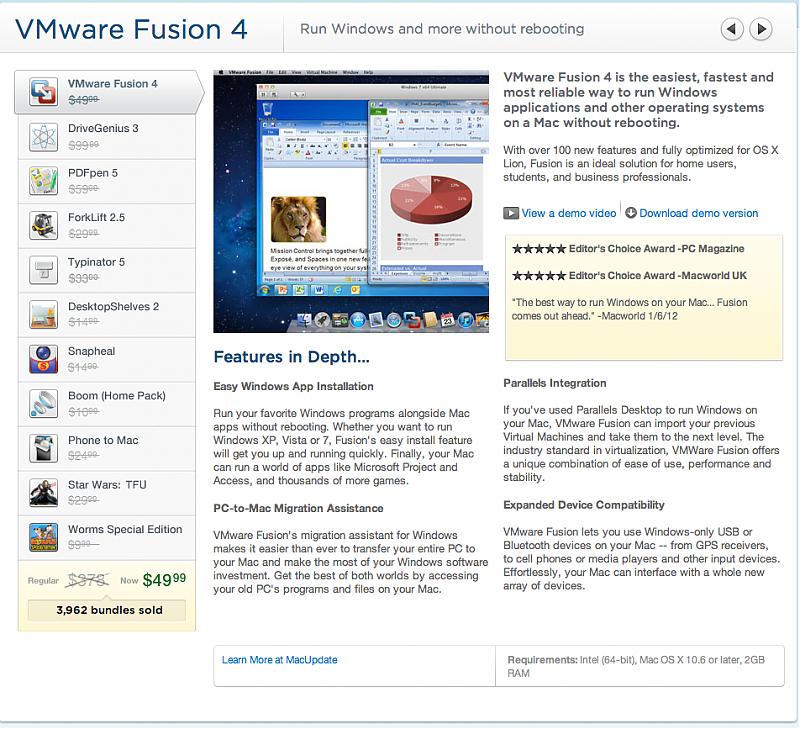Image resolution: width=800 pixels, height=729 pixels.
Task: Click the PDFpen 5 icon
Action: pos(44,180)
